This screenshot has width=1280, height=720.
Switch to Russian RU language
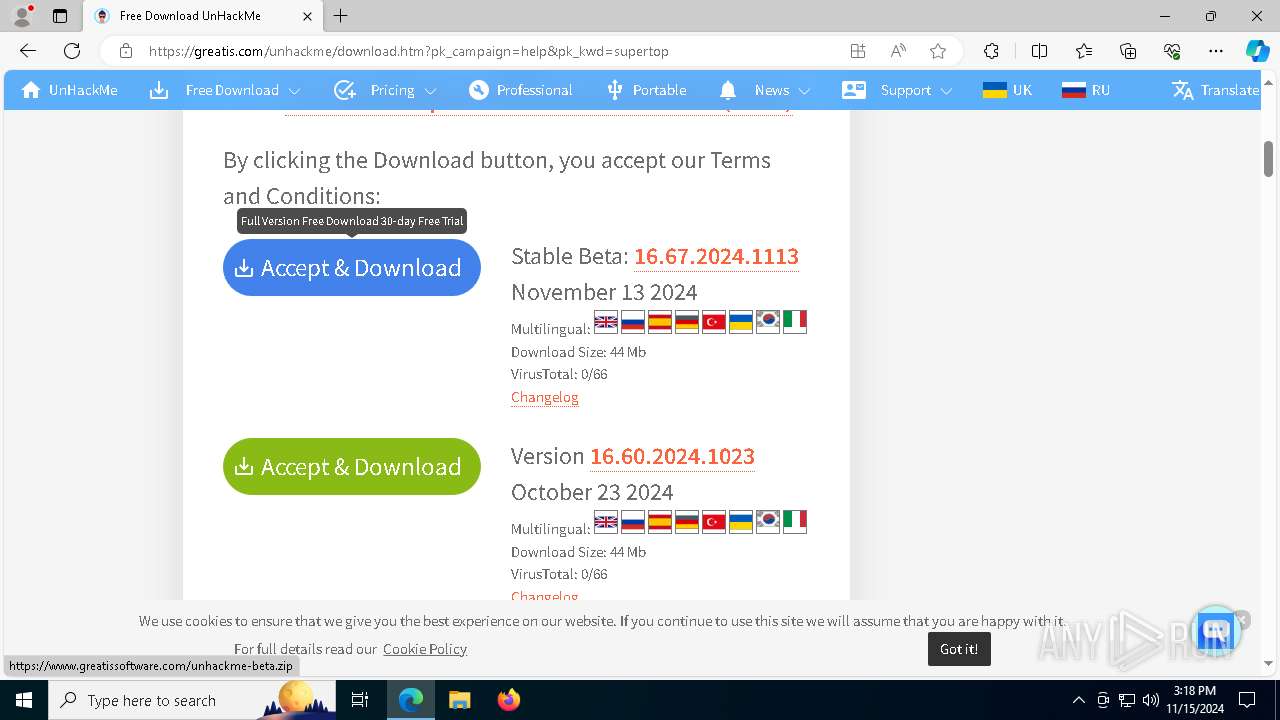[1086, 90]
